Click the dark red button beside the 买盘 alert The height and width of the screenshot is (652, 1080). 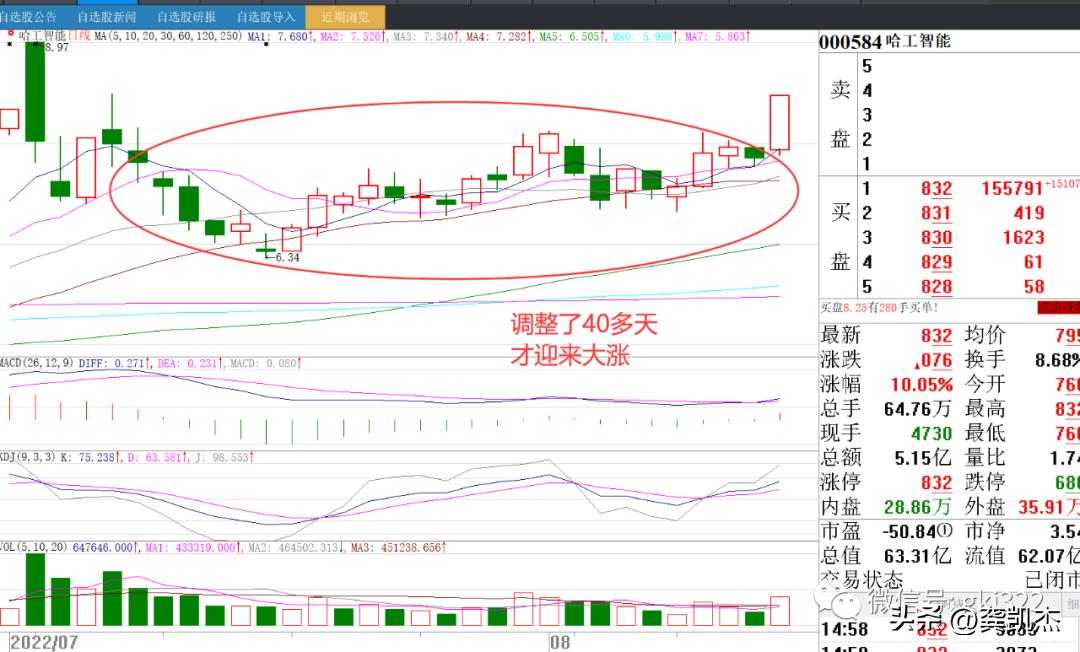click(1058, 308)
